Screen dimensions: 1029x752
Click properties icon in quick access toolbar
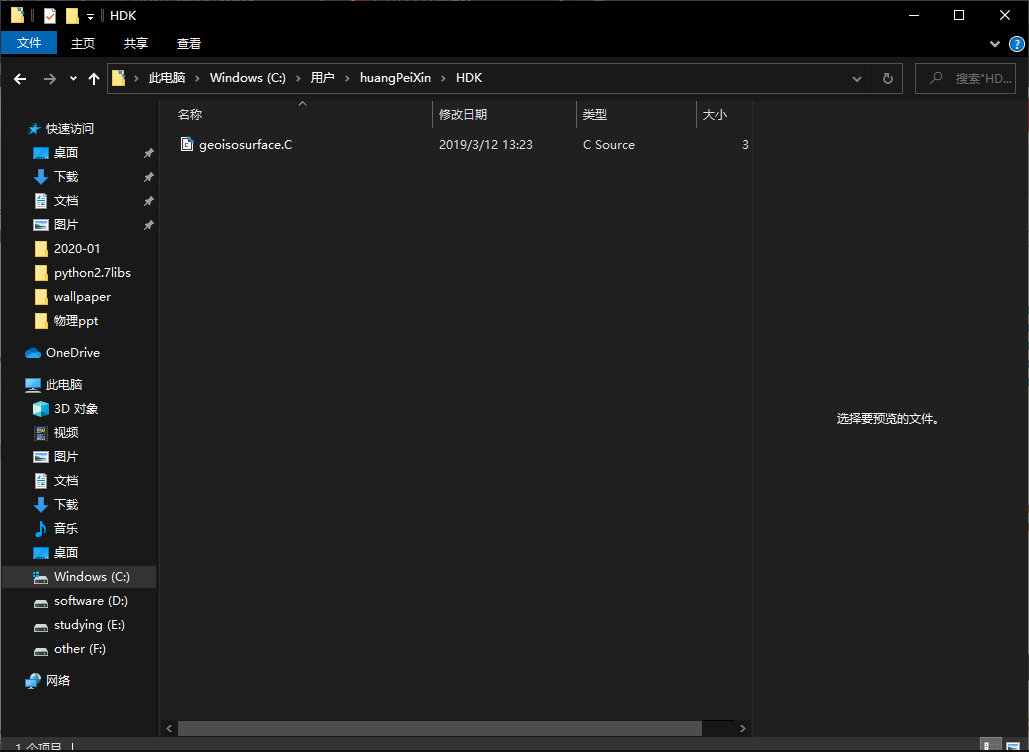click(x=50, y=16)
